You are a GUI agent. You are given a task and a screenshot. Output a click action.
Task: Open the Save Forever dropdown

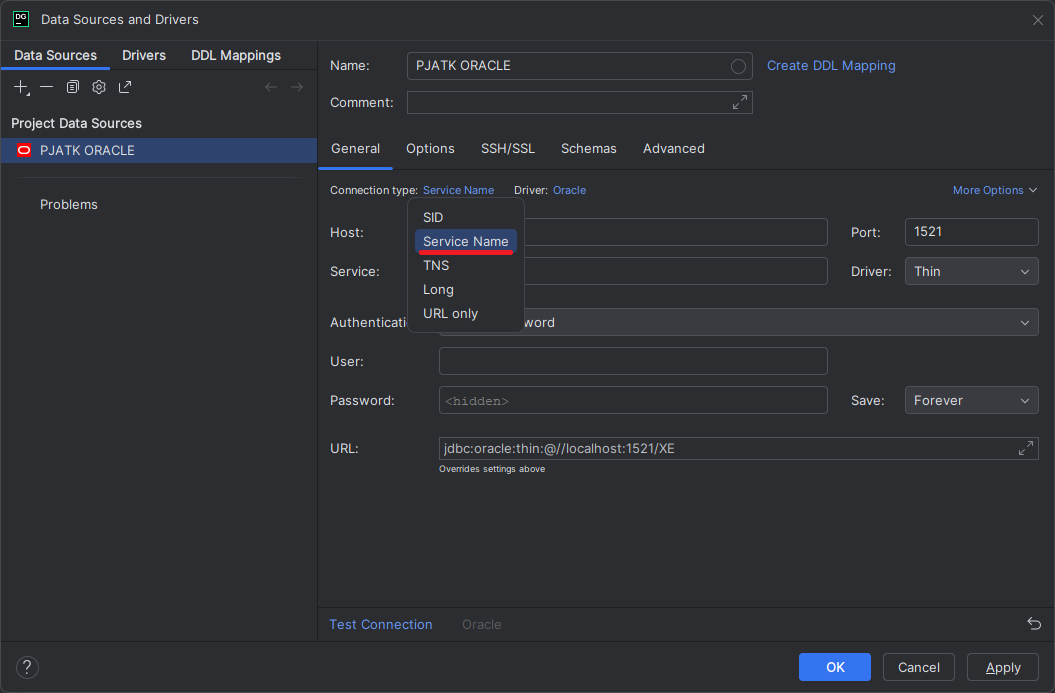(x=971, y=400)
